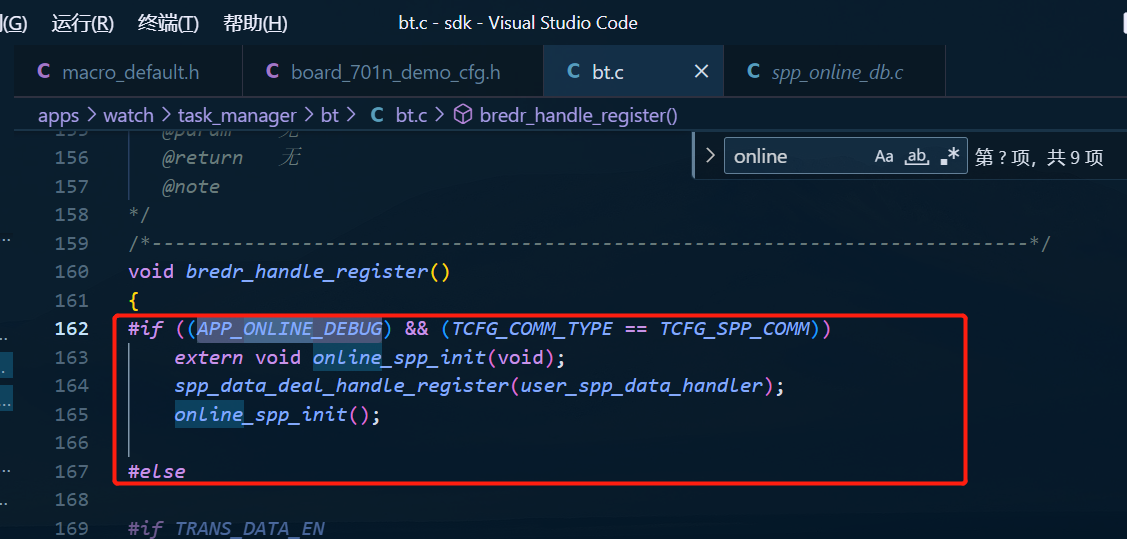Open the 运行(R) menu
The height and width of the screenshot is (539, 1127).
click(x=83, y=23)
